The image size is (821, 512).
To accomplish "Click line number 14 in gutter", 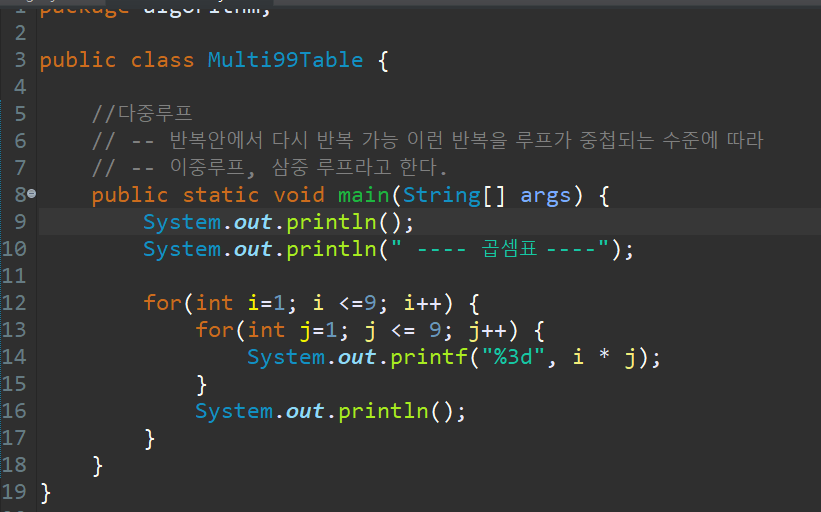I will click(14, 357).
